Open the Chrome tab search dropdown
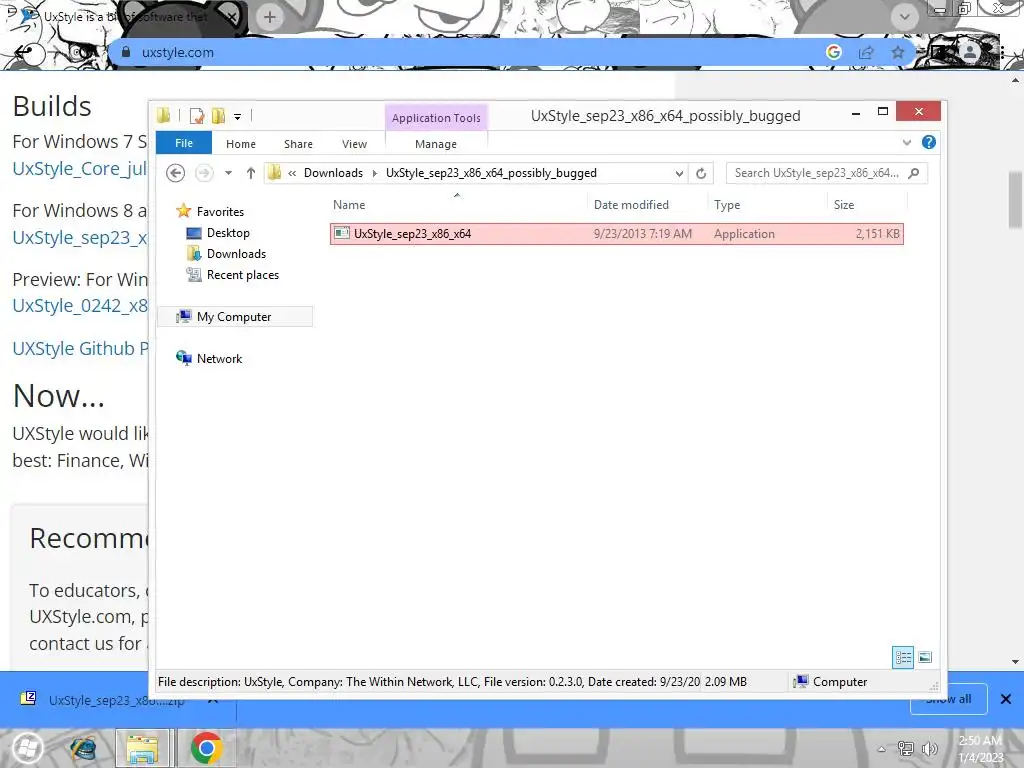The image size is (1024, 768). coord(904,17)
